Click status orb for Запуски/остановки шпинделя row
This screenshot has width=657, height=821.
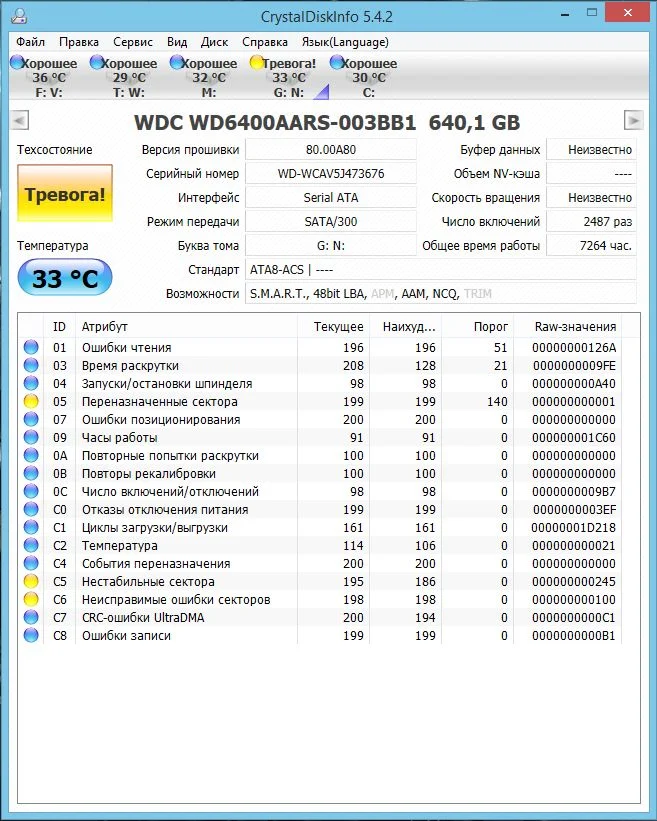click(31, 383)
